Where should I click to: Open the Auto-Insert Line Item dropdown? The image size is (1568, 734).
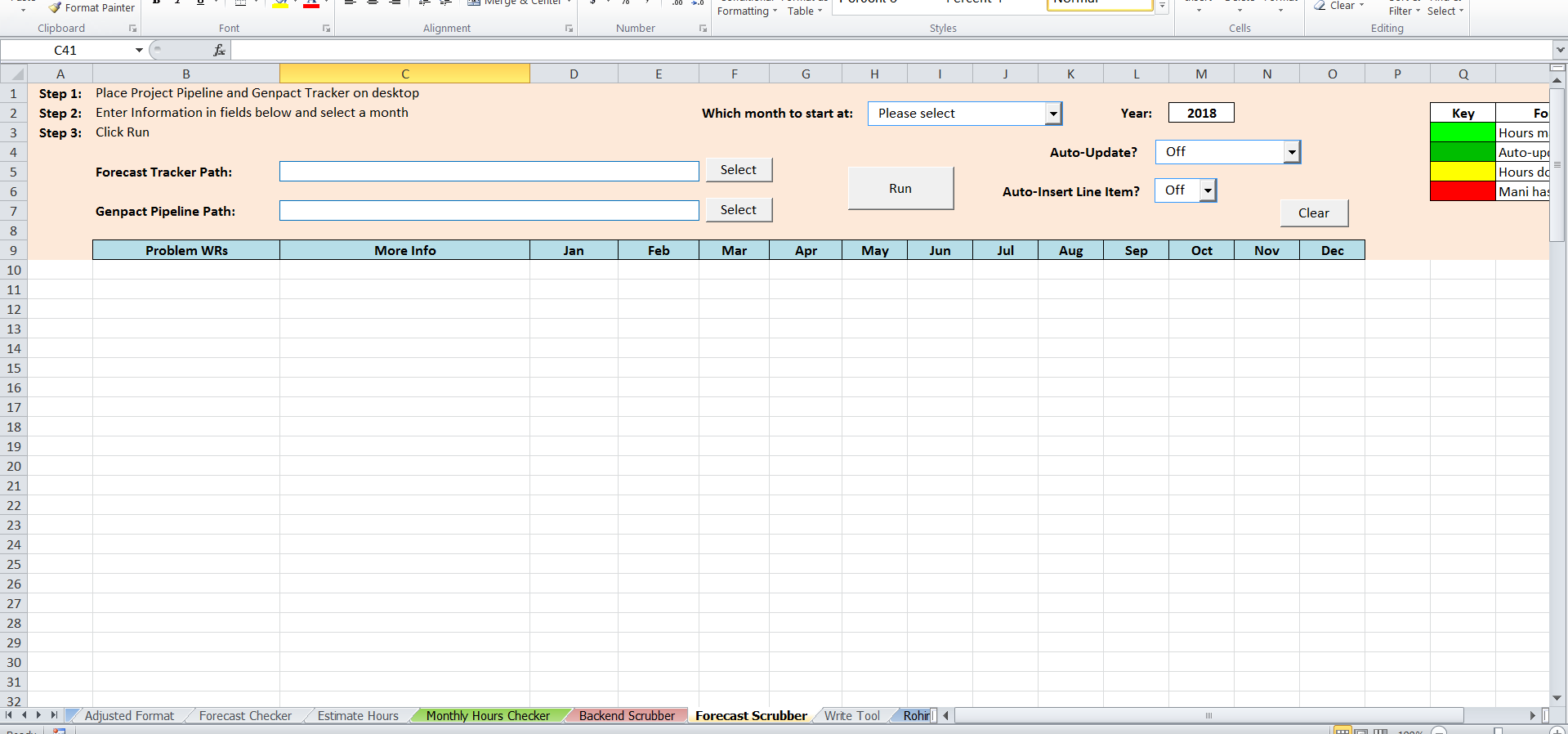(1208, 190)
